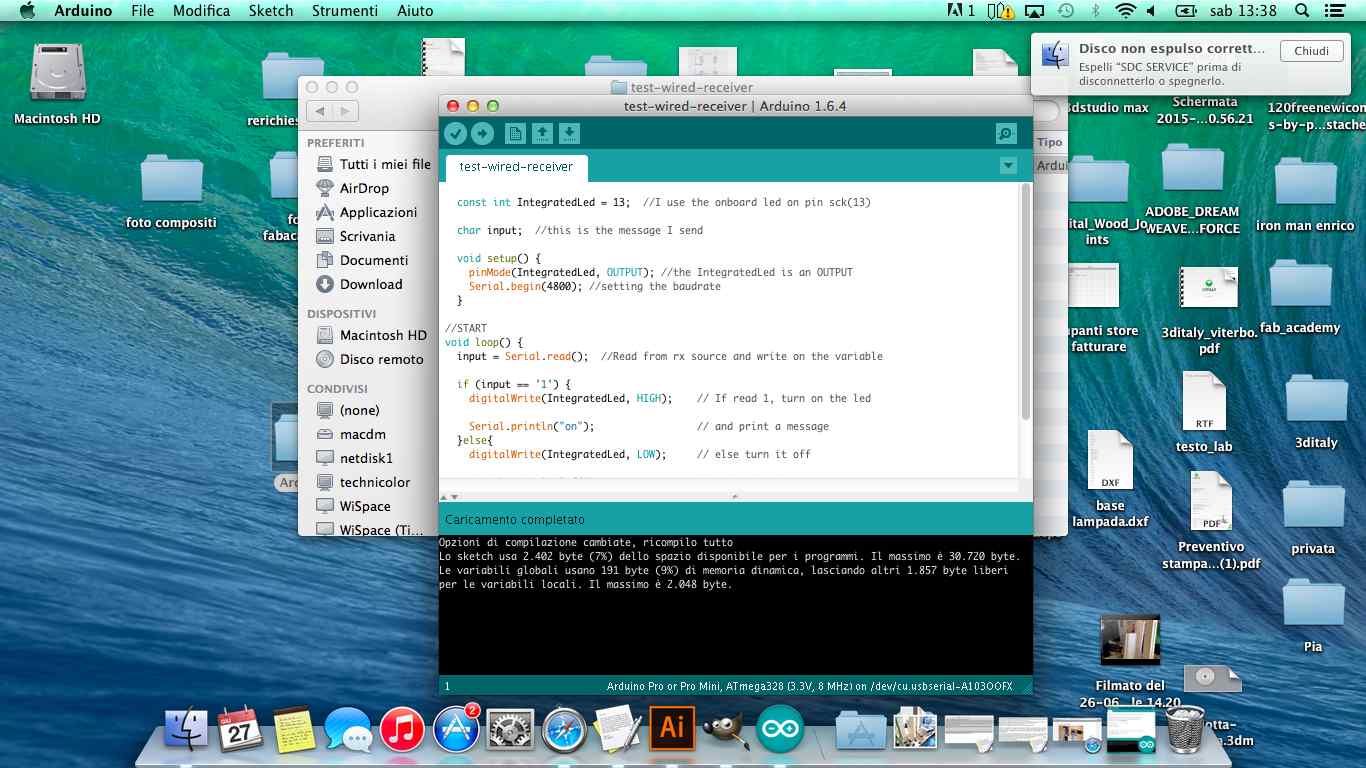This screenshot has height=768, width=1366.
Task: Click the menu bar clock showing sab 13:38
Action: coord(1245,11)
